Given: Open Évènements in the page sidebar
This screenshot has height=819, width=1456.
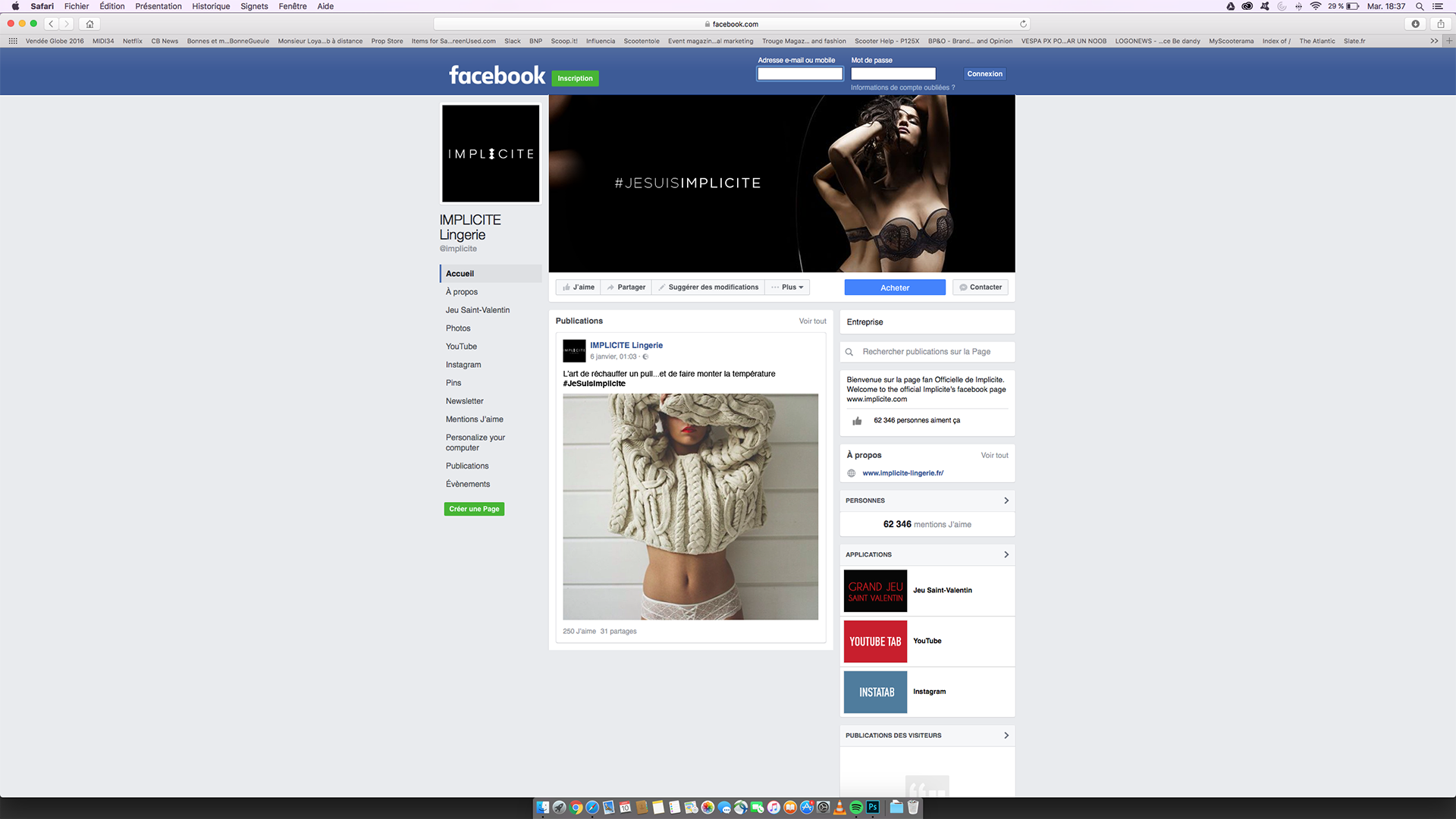Looking at the screenshot, I should 468,484.
